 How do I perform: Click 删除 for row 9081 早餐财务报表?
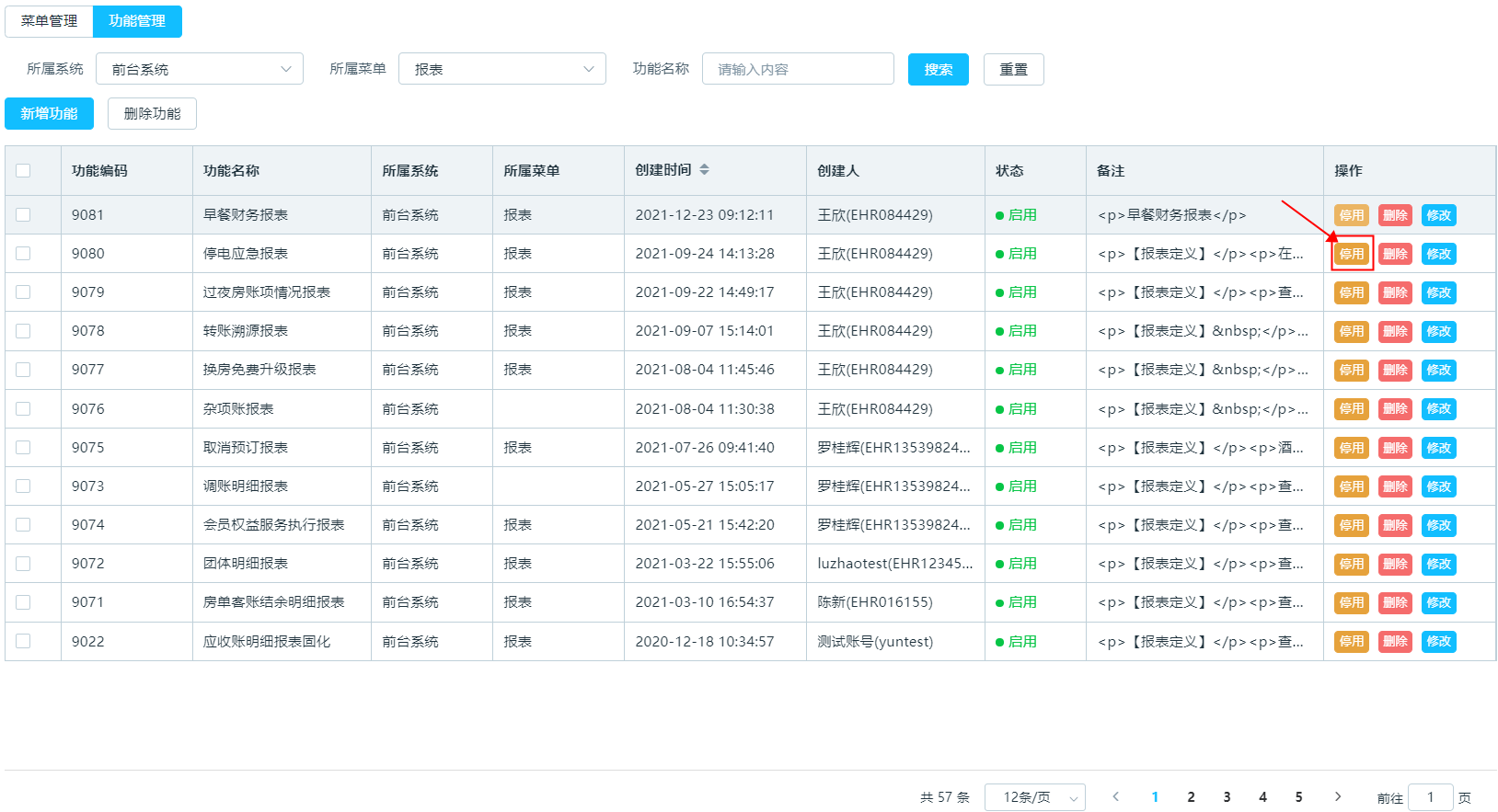(1395, 215)
